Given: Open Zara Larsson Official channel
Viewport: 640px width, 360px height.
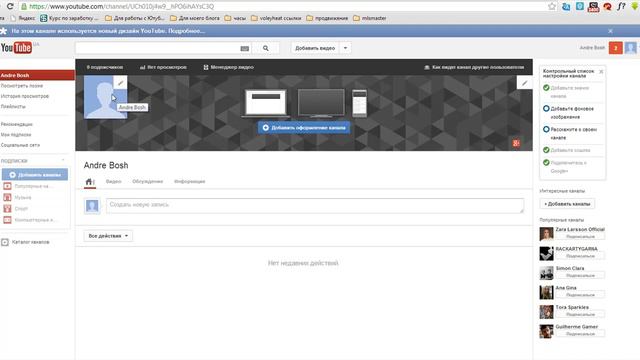Looking at the screenshot, I should 580,229.
